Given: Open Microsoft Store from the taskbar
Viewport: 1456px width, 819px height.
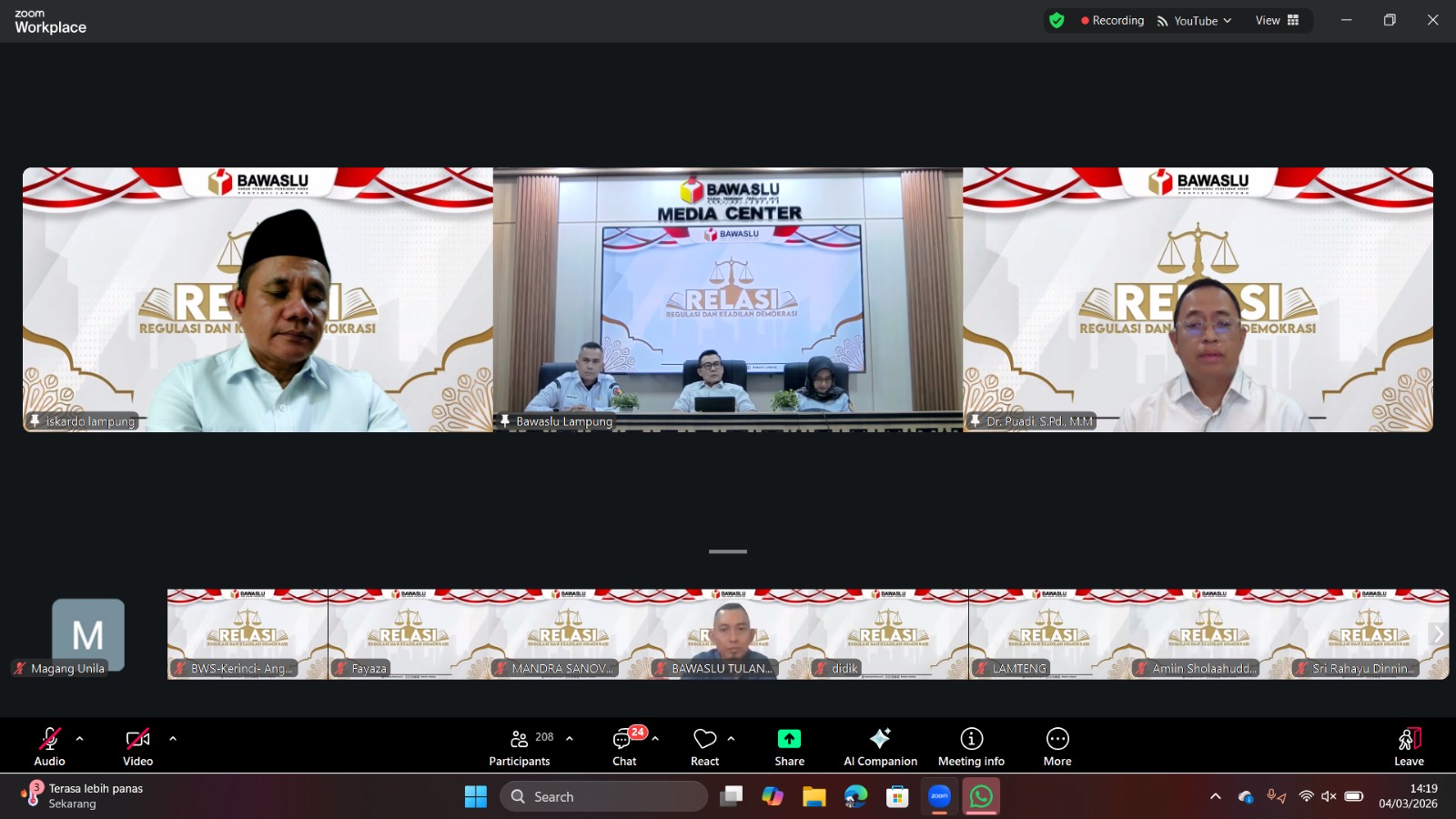Looking at the screenshot, I should pyautogui.click(x=897, y=796).
